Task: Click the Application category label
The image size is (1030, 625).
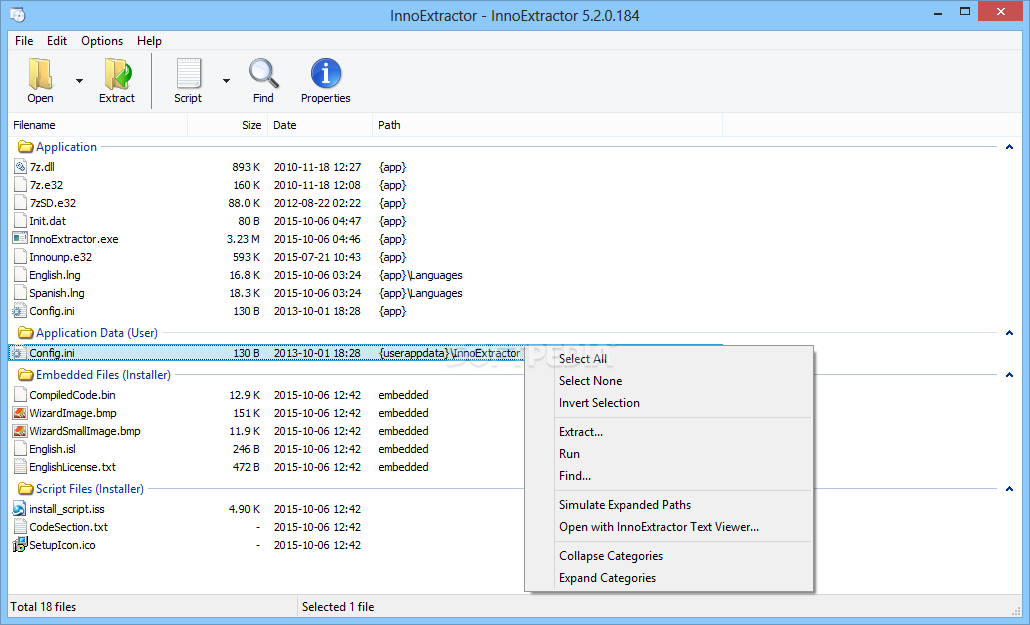Action: coord(66,147)
